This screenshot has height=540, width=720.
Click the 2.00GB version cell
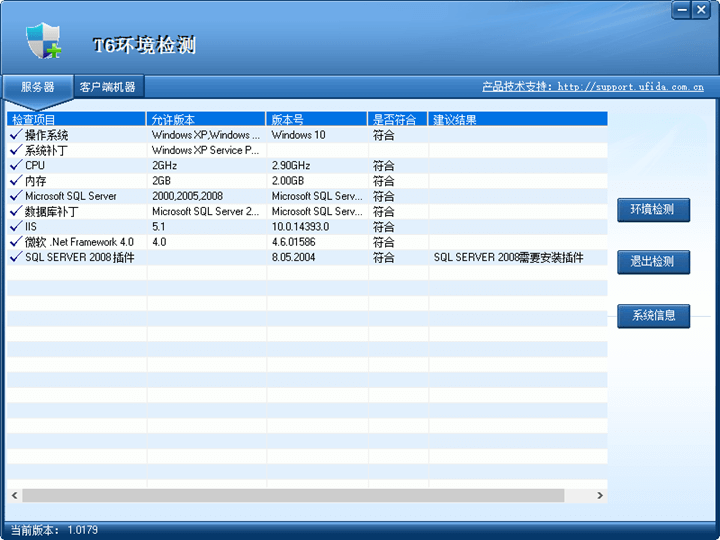pos(288,181)
